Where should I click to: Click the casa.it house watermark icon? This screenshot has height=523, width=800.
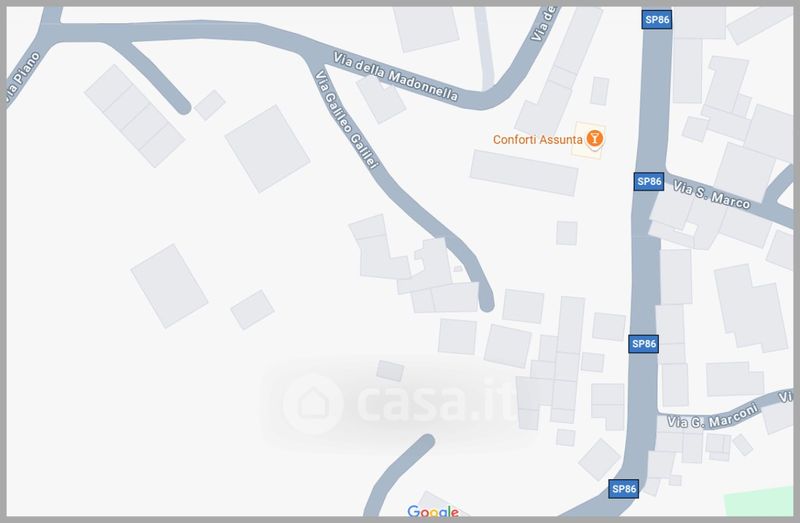coord(312,403)
